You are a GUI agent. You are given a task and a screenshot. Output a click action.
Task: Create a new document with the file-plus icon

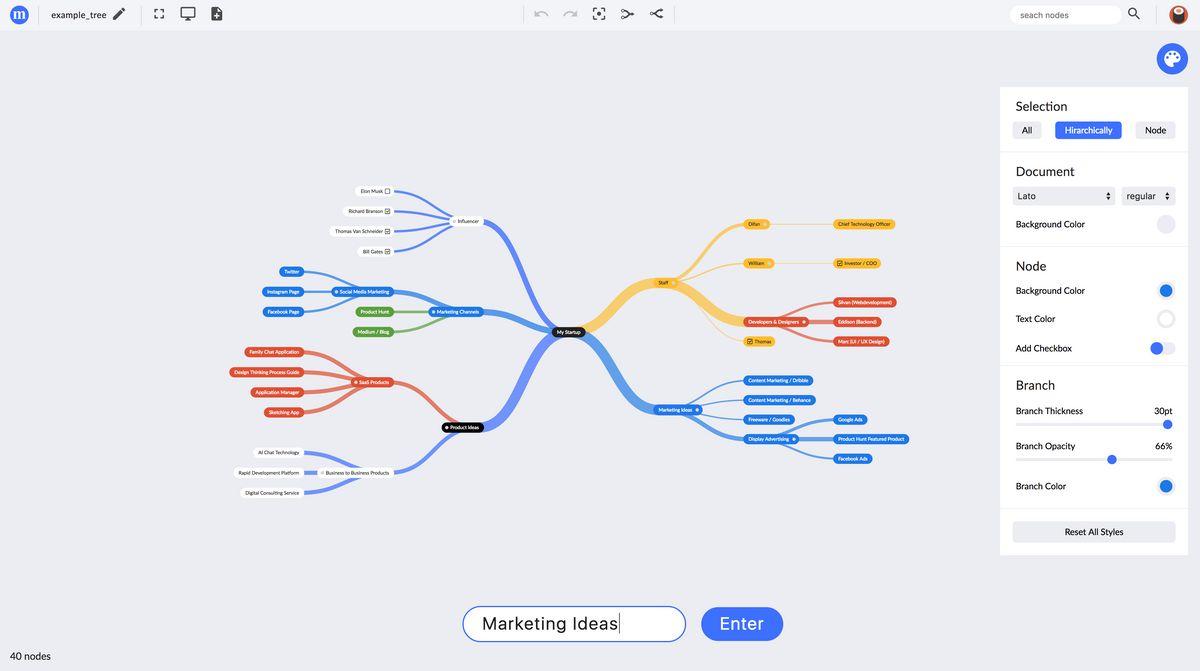(217, 14)
